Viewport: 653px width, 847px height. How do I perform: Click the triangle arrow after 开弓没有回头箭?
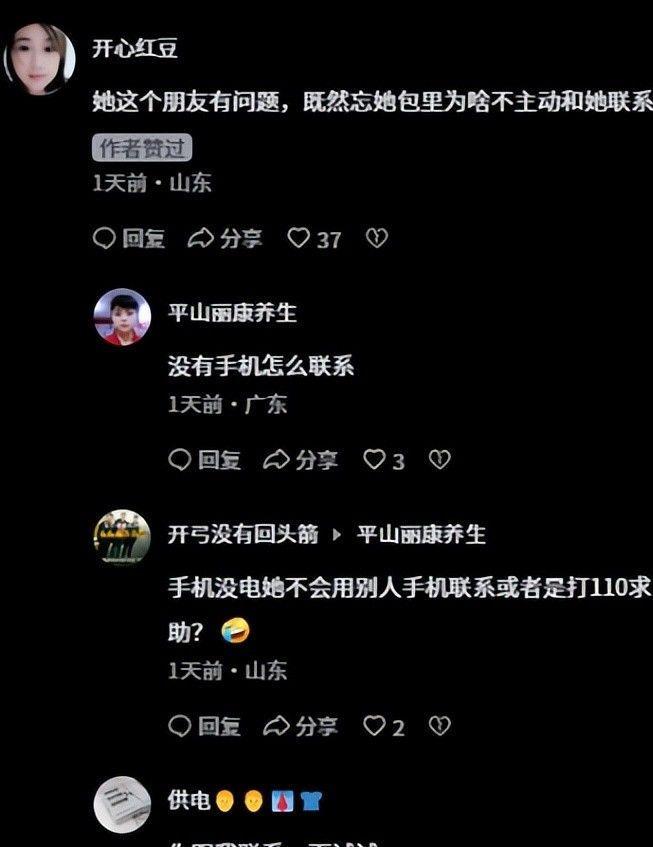[337, 535]
